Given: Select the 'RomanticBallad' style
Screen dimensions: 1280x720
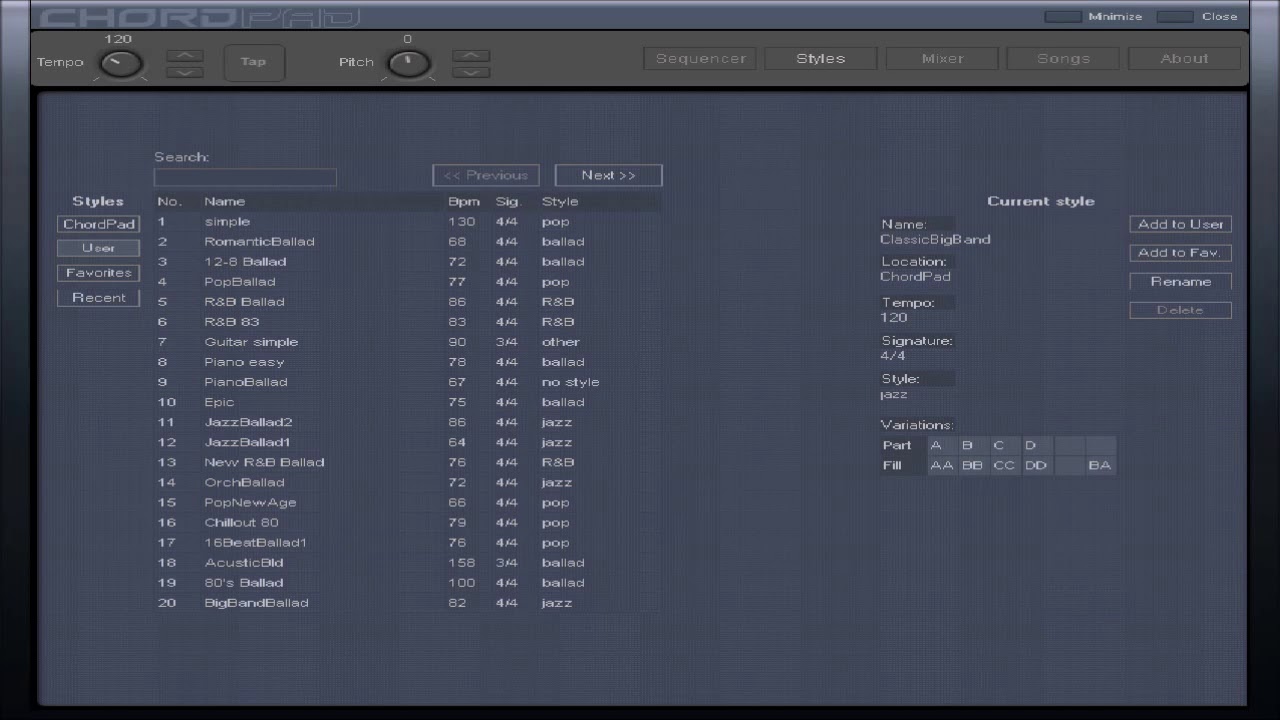Looking at the screenshot, I should click(407, 242).
